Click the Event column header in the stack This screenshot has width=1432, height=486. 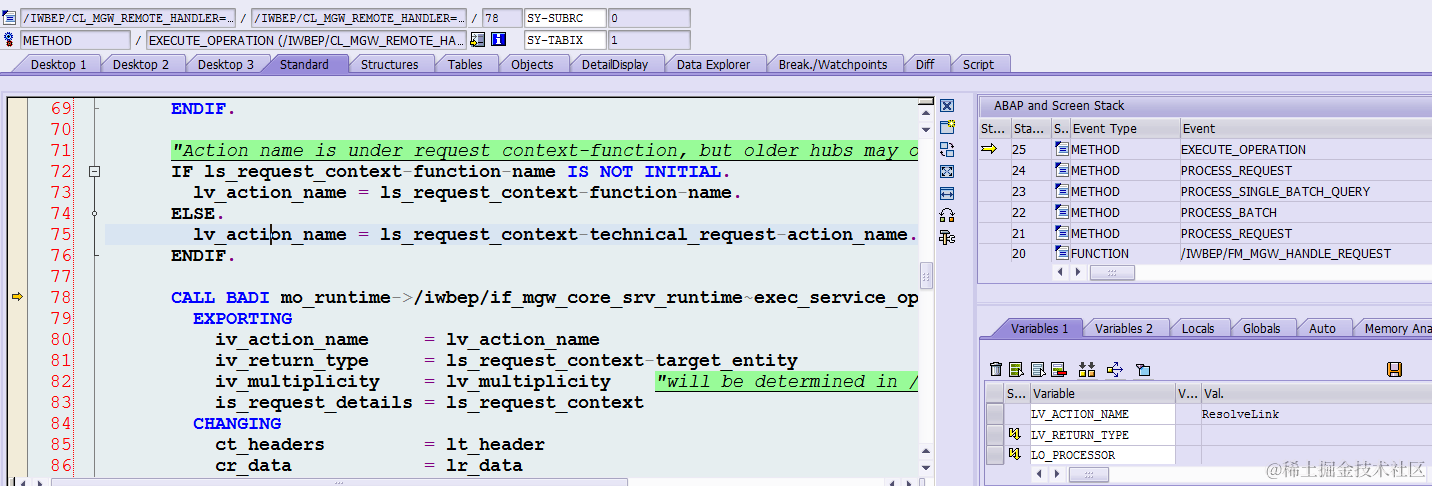[x=1304, y=128]
